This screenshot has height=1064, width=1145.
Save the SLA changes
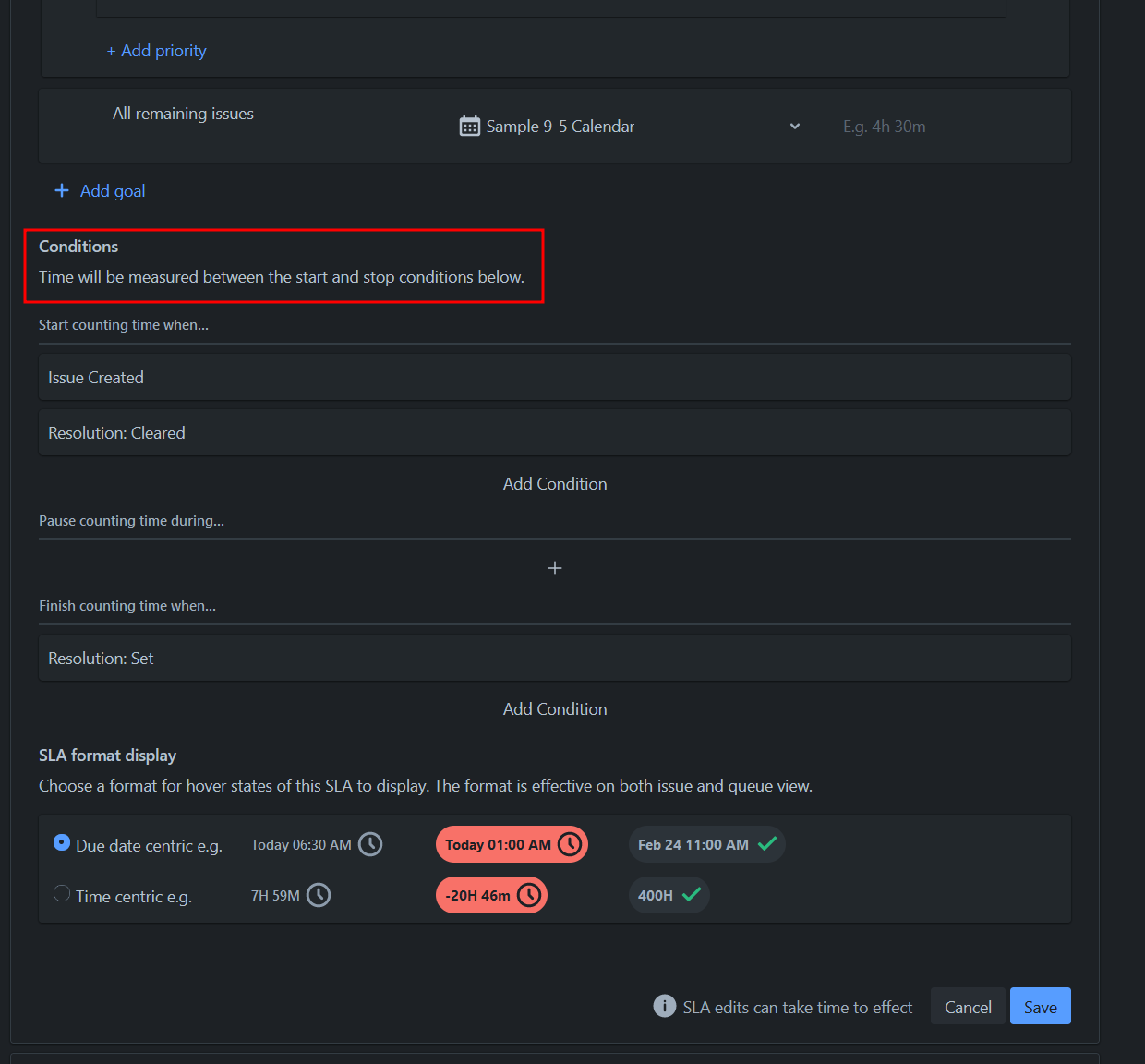tap(1040, 1007)
